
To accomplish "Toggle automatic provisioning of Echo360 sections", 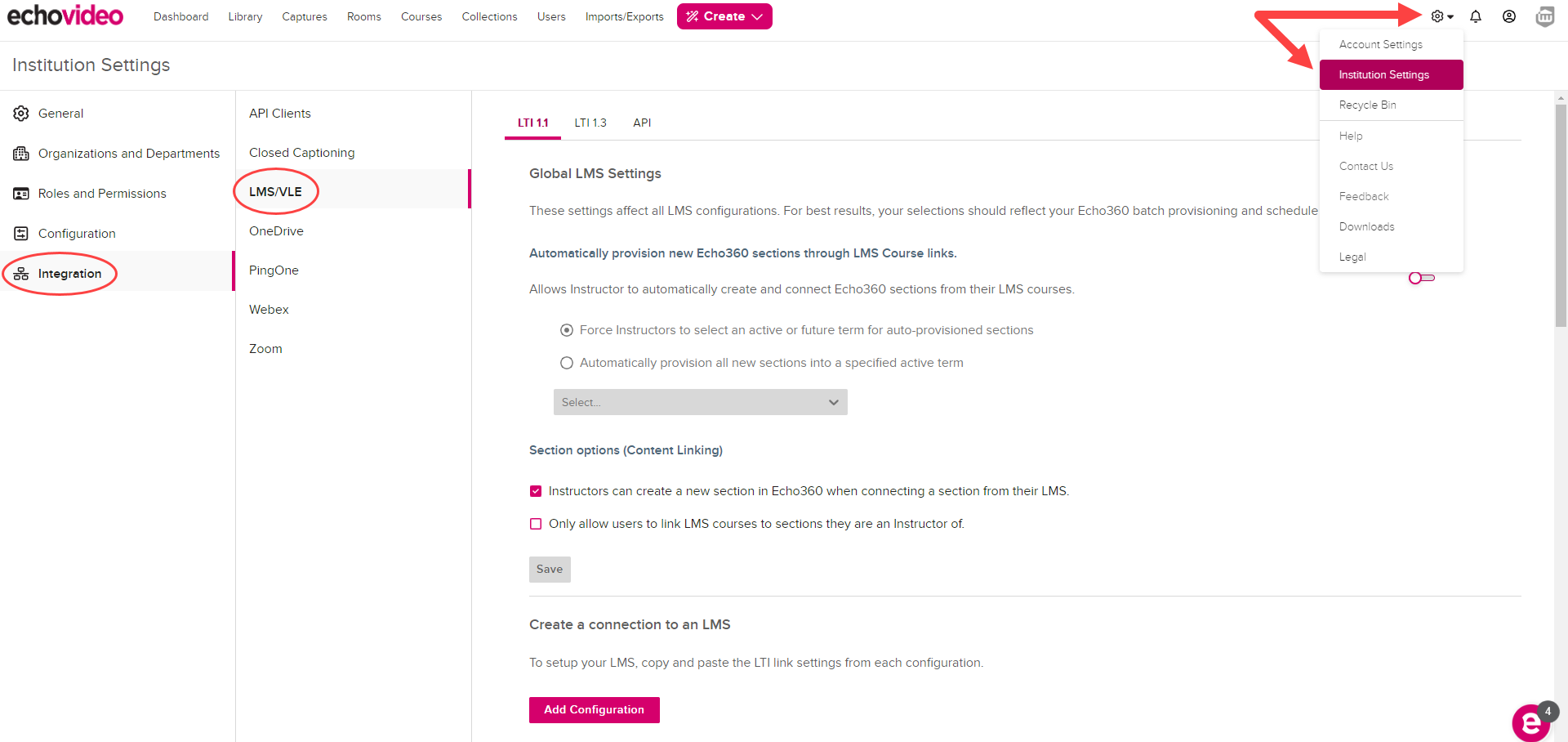I will coord(1422,279).
